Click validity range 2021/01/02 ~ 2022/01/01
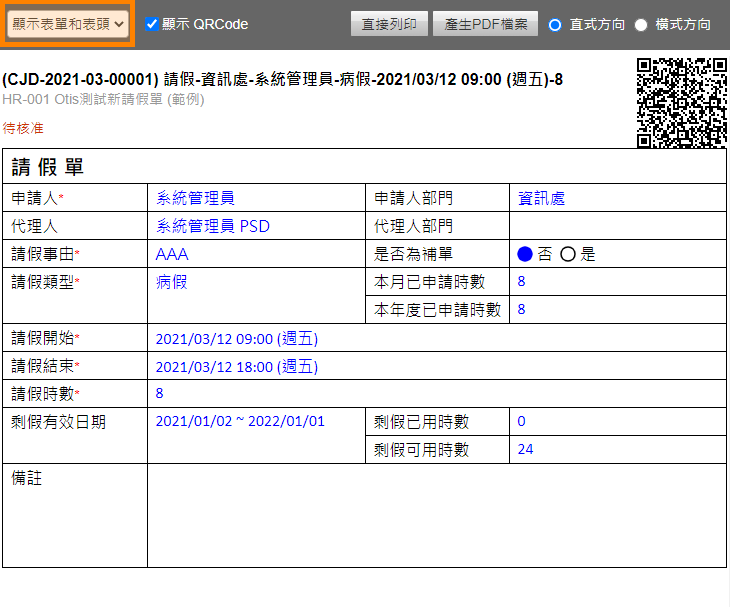 coord(240,421)
